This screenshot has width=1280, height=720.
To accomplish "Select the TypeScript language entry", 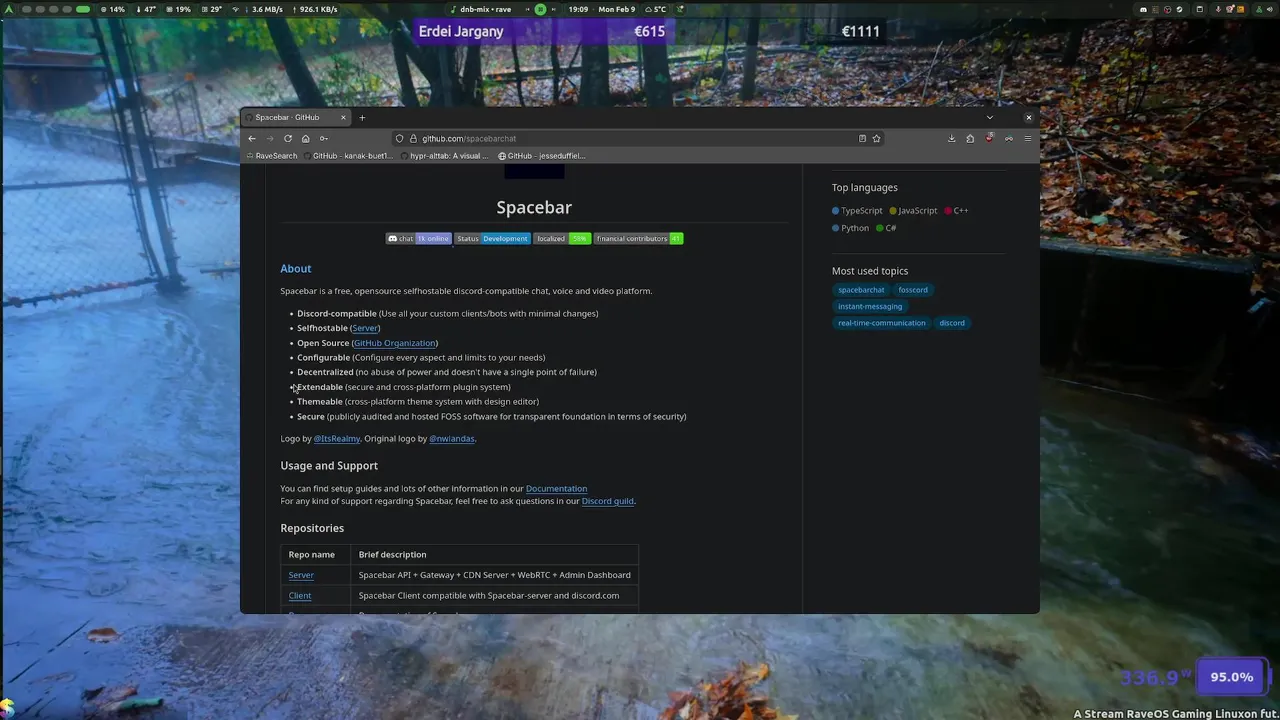I will point(857,211).
